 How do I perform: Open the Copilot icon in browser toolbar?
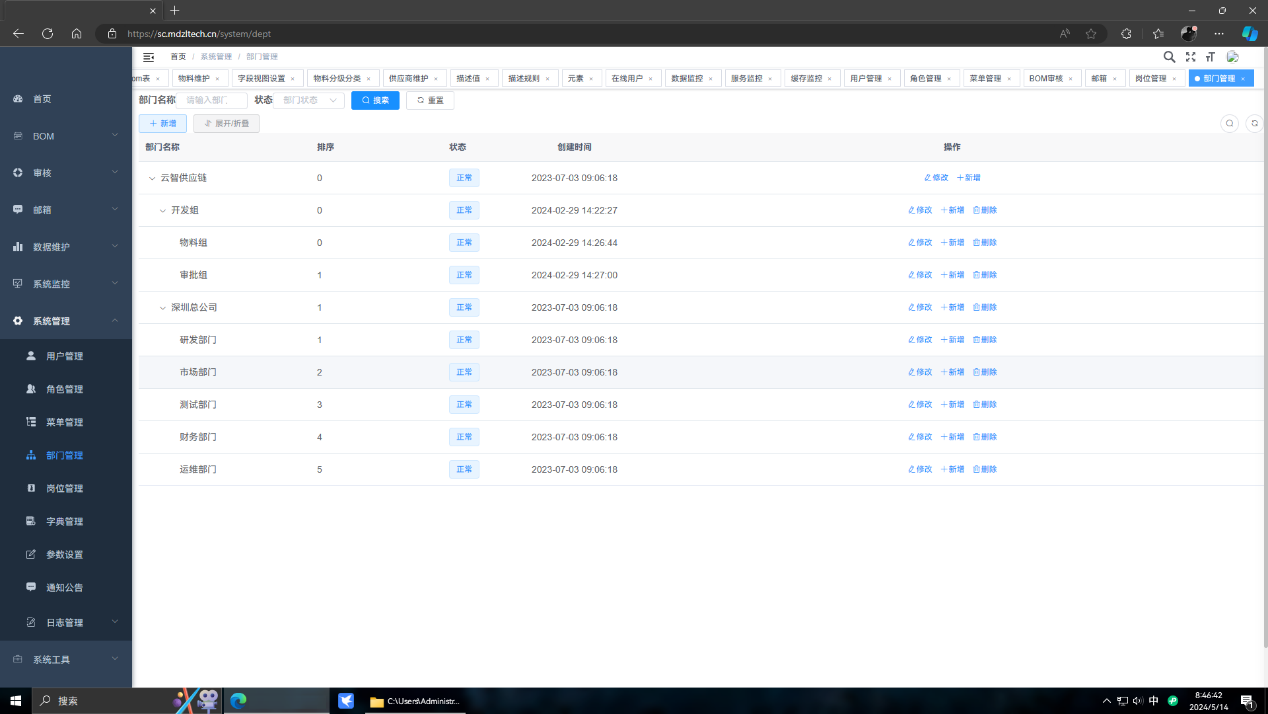point(1249,33)
